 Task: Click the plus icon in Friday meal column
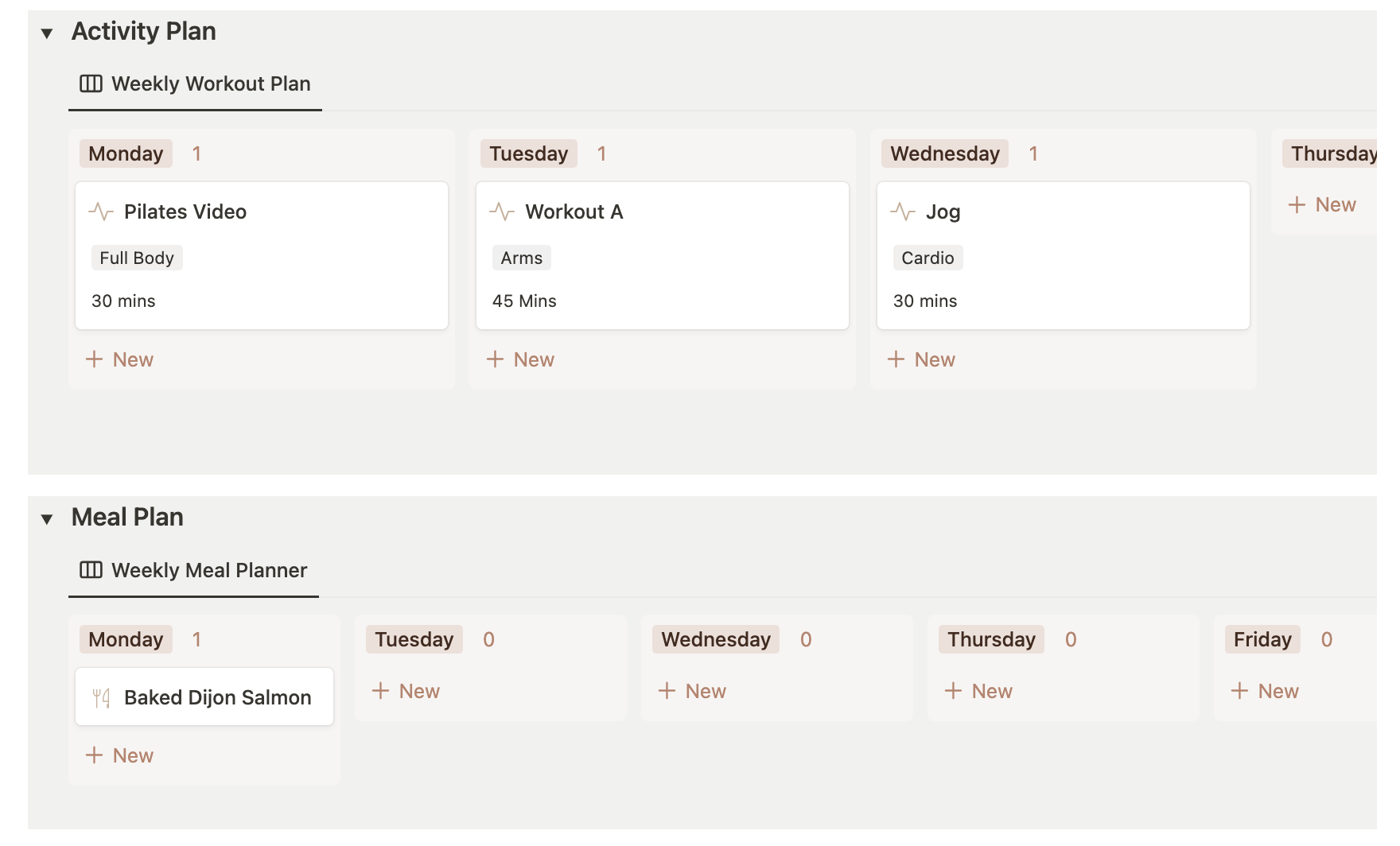pyautogui.click(x=1241, y=691)
